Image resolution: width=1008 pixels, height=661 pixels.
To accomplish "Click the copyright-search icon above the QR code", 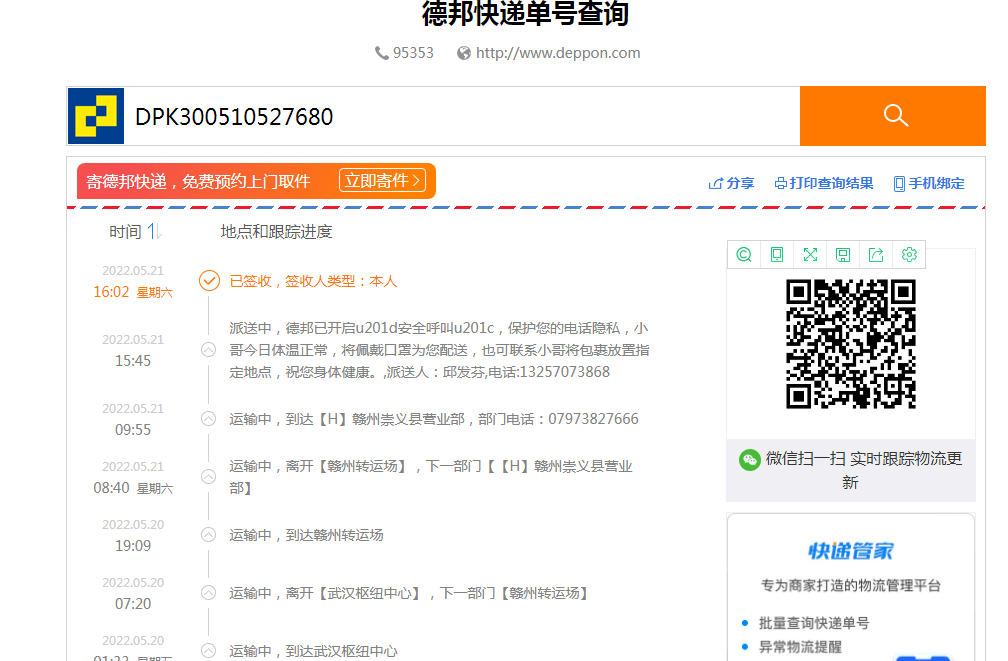I will pyautogui.click(x=744, y=255).
